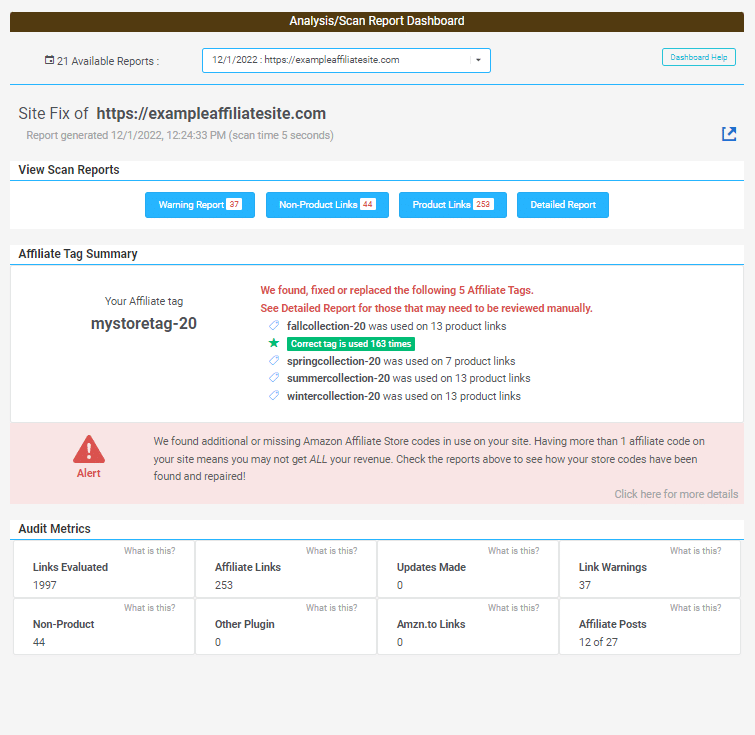Click the mystoretag-20 affiliate tag text
Image resolution: width=755 pixels, height=735 pixels.
143,323
